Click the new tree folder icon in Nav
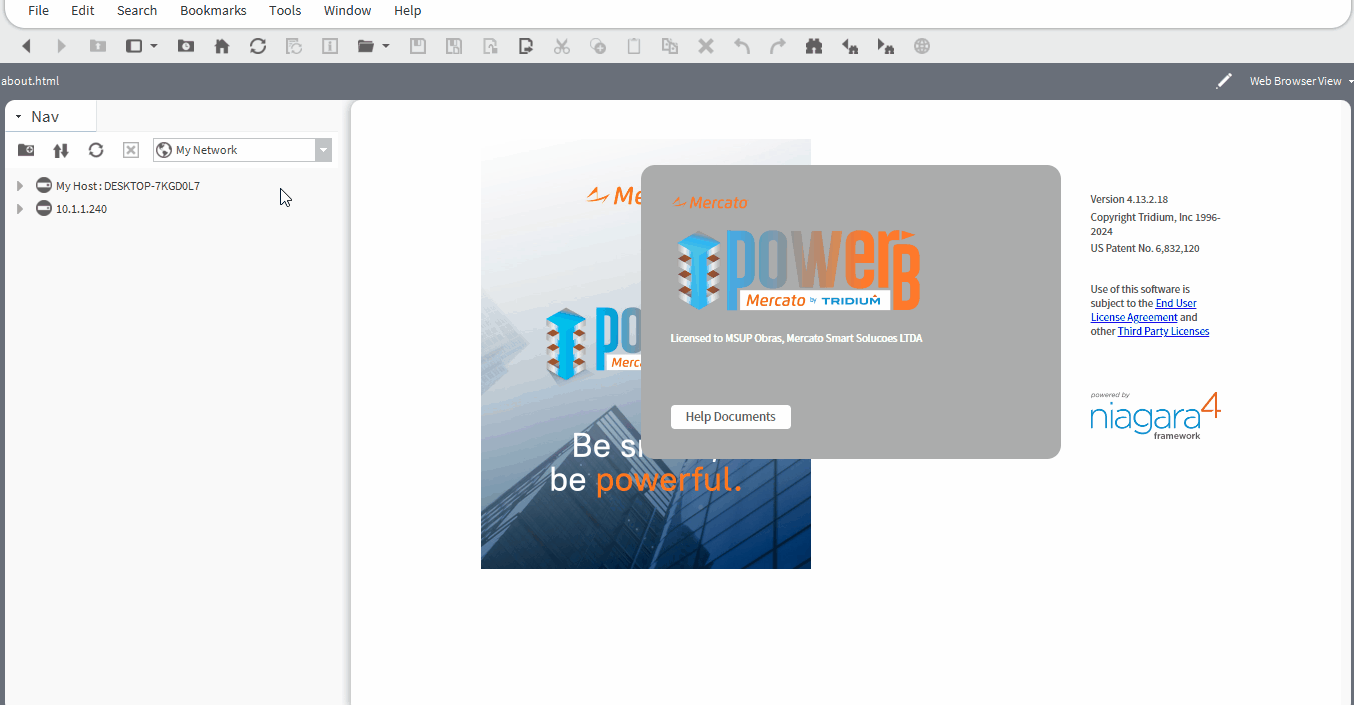Image resolution: width=1354 pixels, height=705 pixels. coord(26,150)
